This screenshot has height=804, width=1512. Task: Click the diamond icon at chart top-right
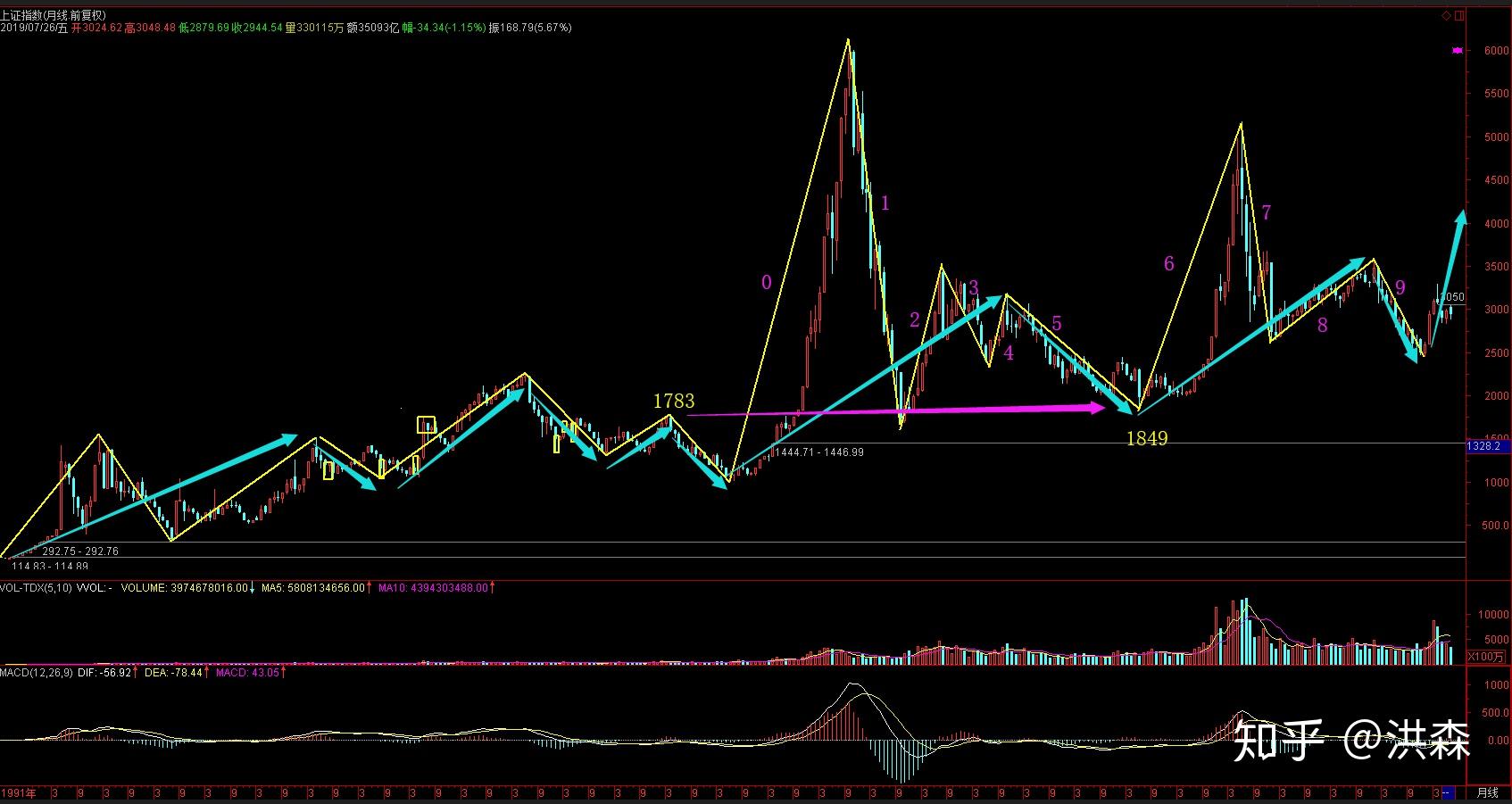(x=1449, y=16)
